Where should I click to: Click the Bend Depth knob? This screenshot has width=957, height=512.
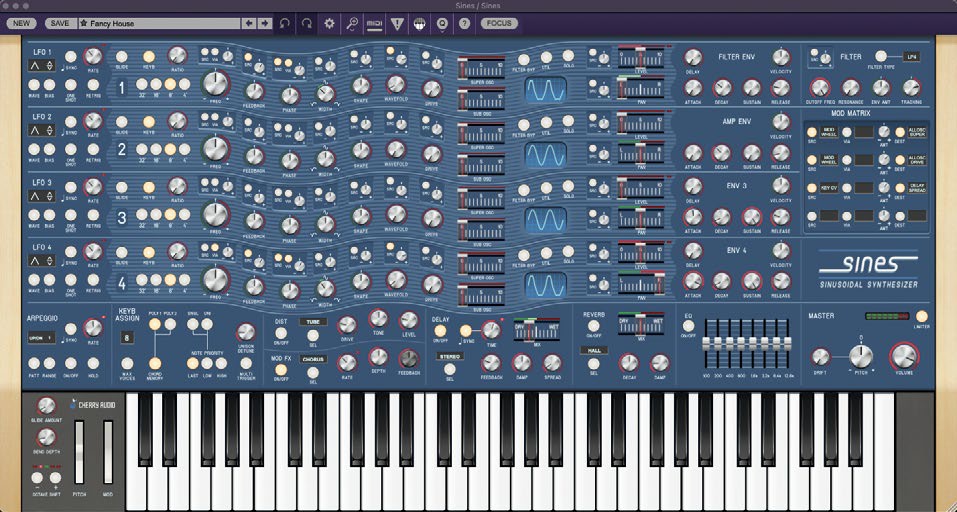(x=46, y=437)
